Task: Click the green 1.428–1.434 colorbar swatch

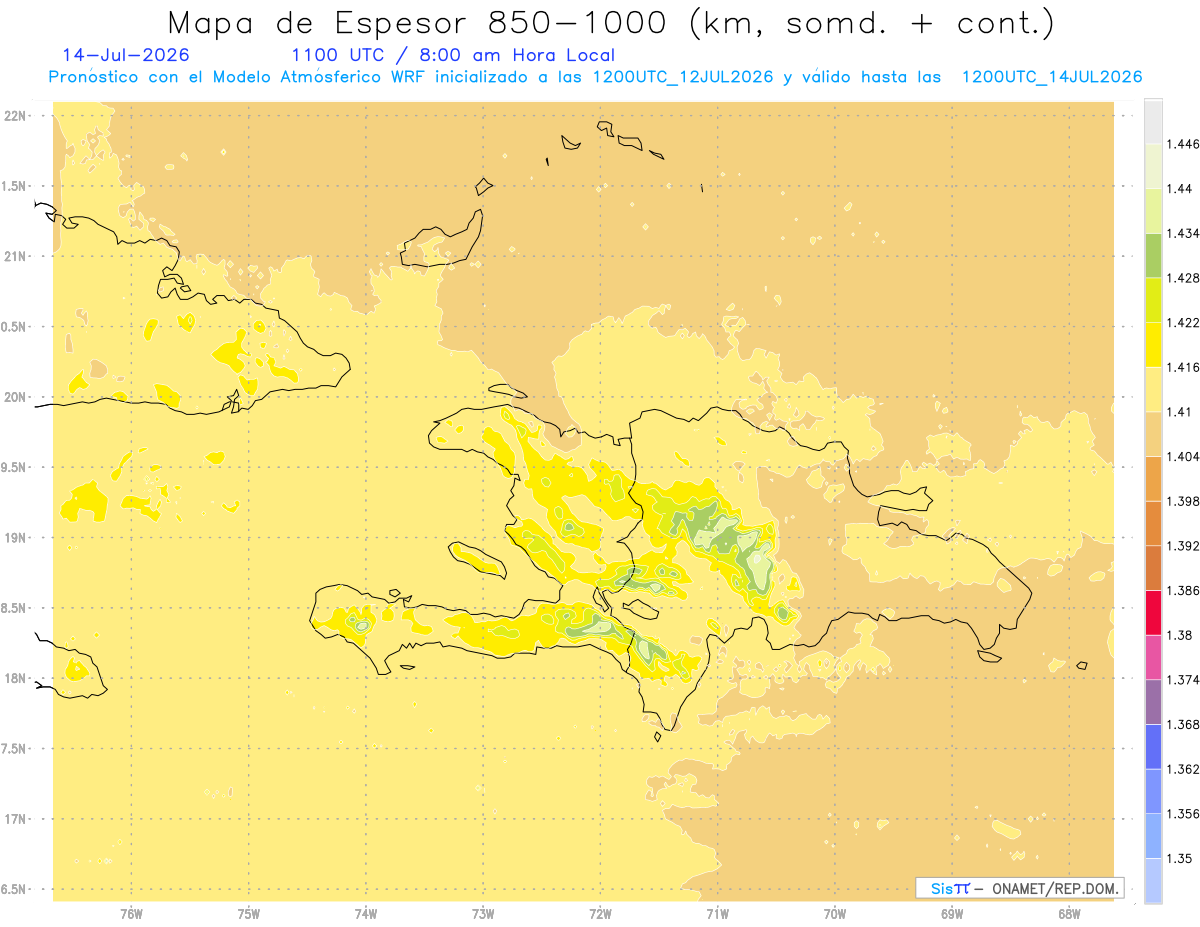Action: pyautogui.click(x=1153, y=256)
